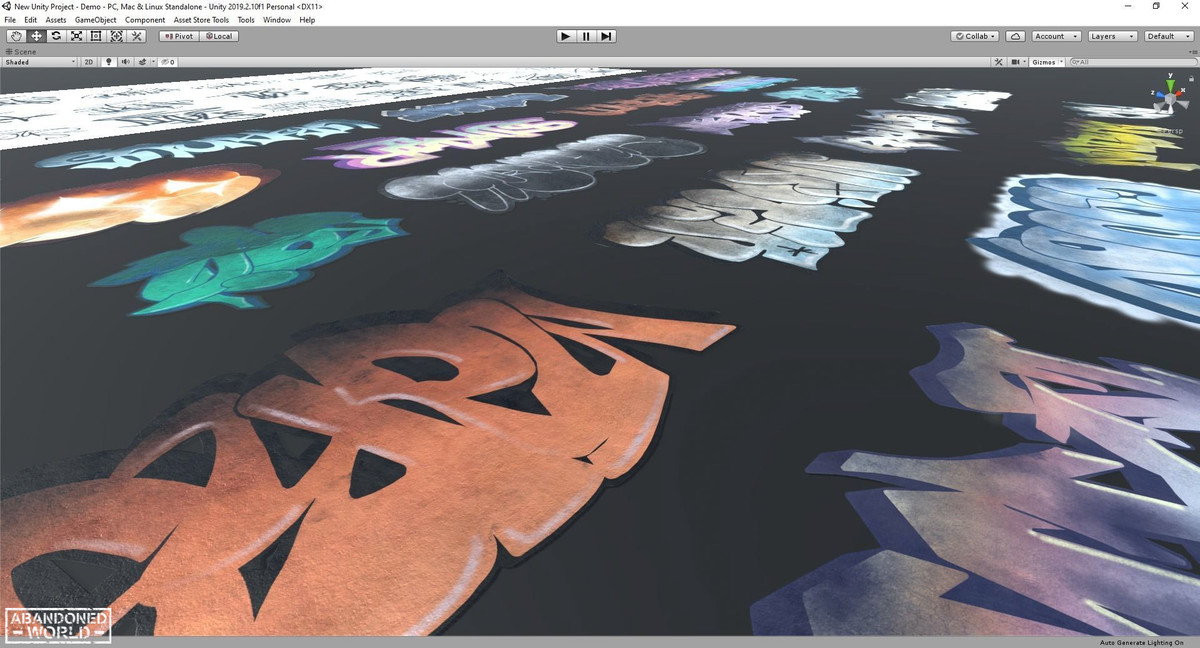Expand the Shaded draw mode dropdown

click(x=40, y=62)
